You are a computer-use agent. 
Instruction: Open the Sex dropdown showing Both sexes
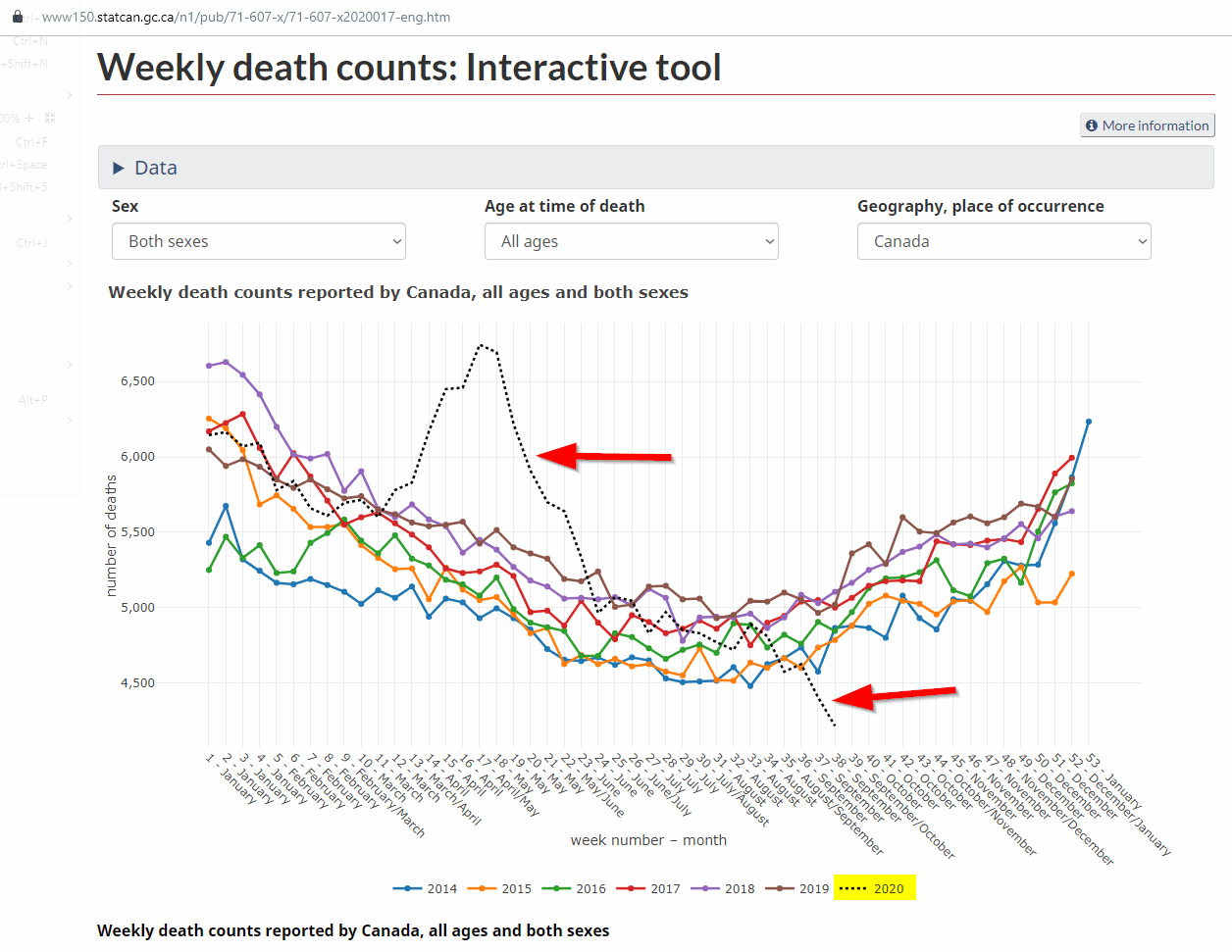(259, 241)
